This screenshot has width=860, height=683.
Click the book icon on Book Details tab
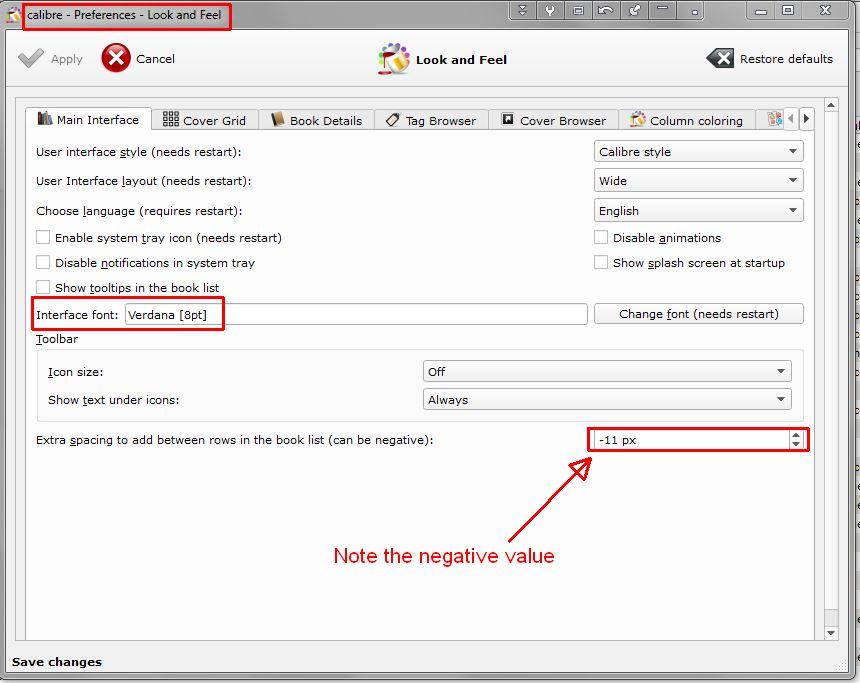(x=278, y=118)
